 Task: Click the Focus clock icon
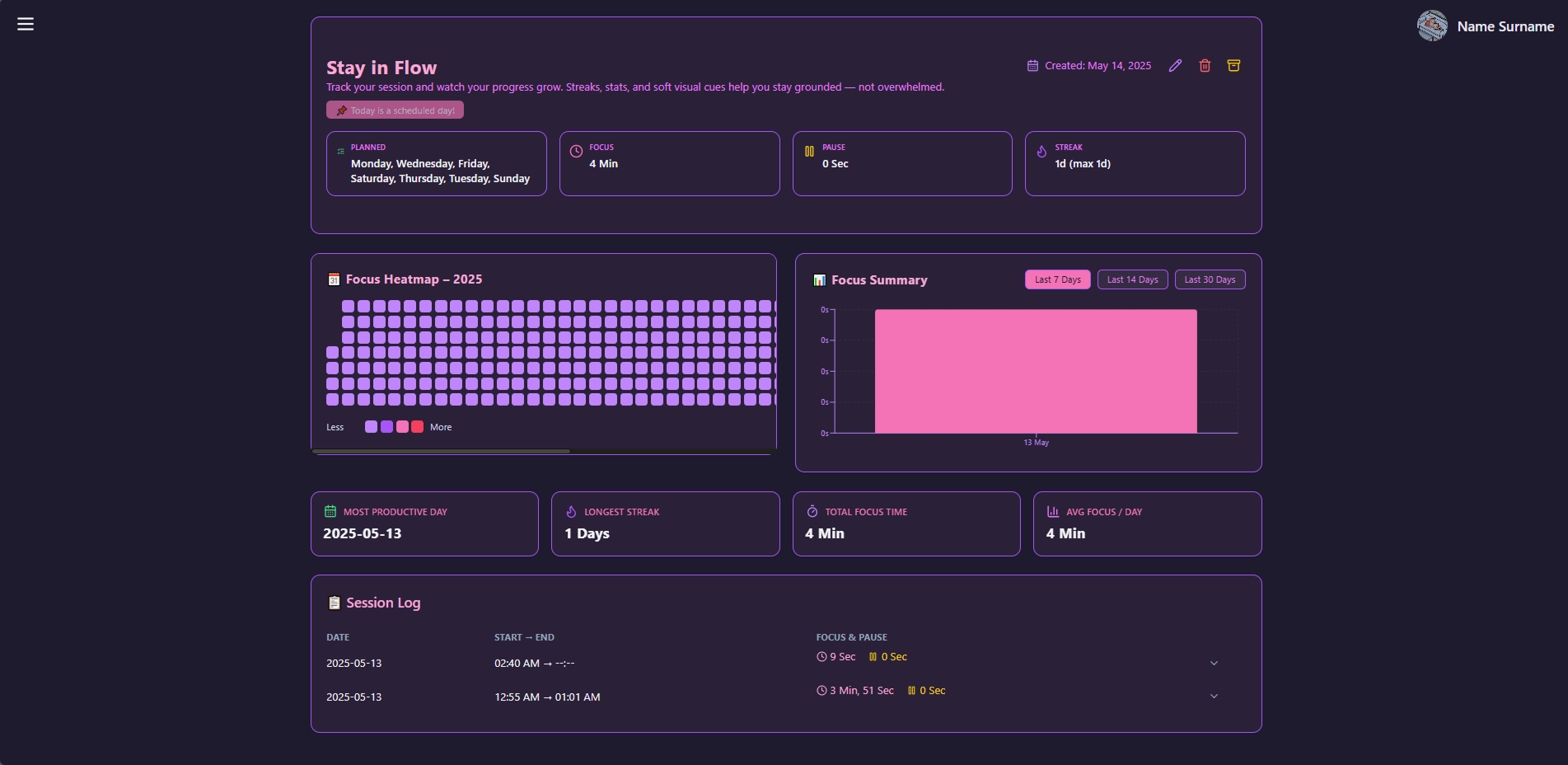[576, 151]
